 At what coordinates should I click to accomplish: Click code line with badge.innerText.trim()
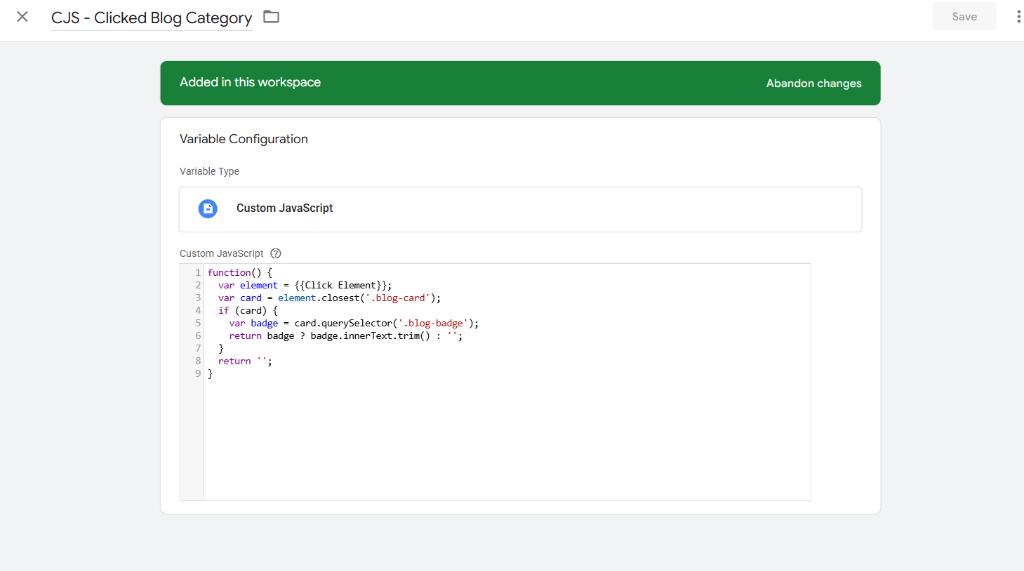tap(345, 336)
